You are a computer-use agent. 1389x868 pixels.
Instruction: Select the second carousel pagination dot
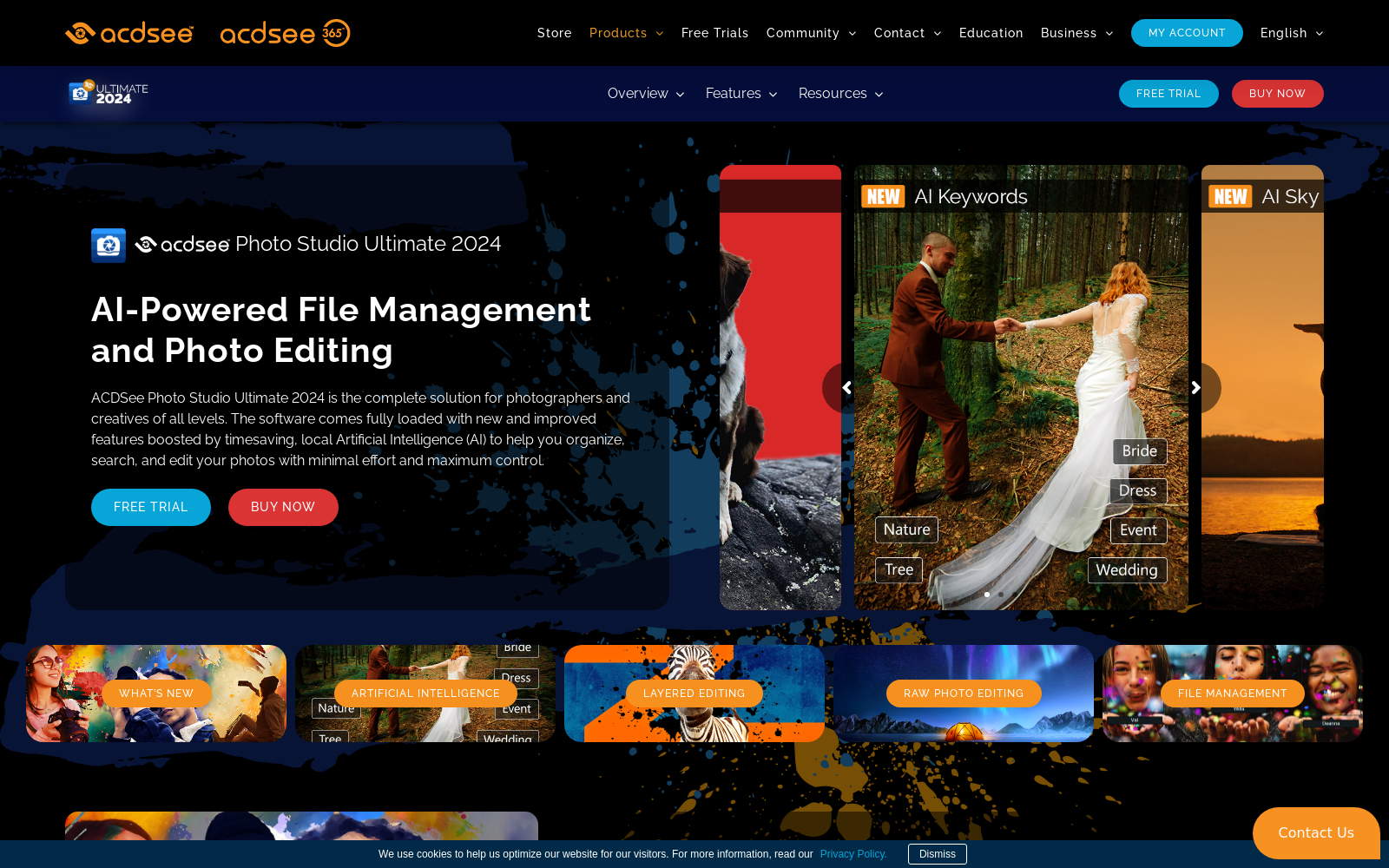[x=1001, y=595]
